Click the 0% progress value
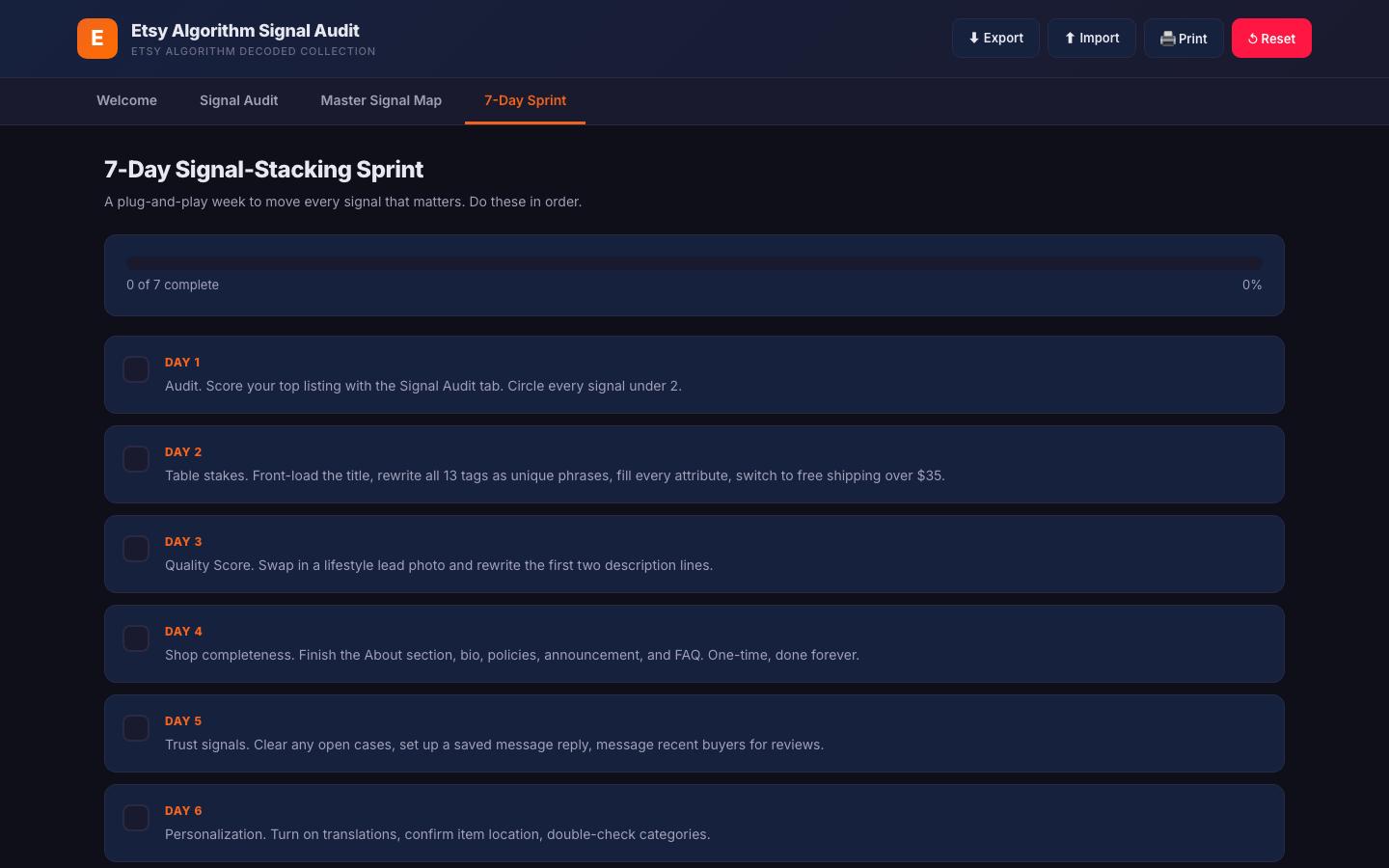The width and height of the screenshot is (1389, 868). click(1252, 285)
